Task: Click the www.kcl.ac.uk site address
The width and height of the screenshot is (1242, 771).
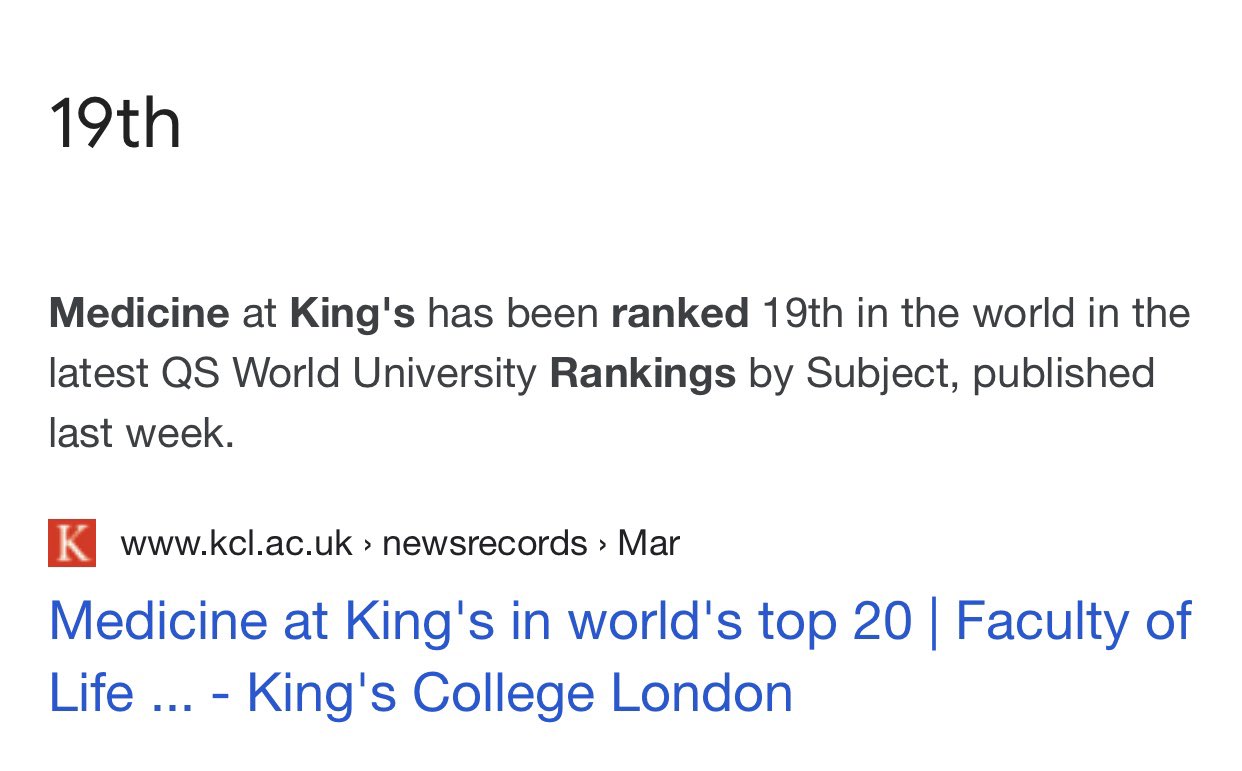Action: tap(236, 543)
